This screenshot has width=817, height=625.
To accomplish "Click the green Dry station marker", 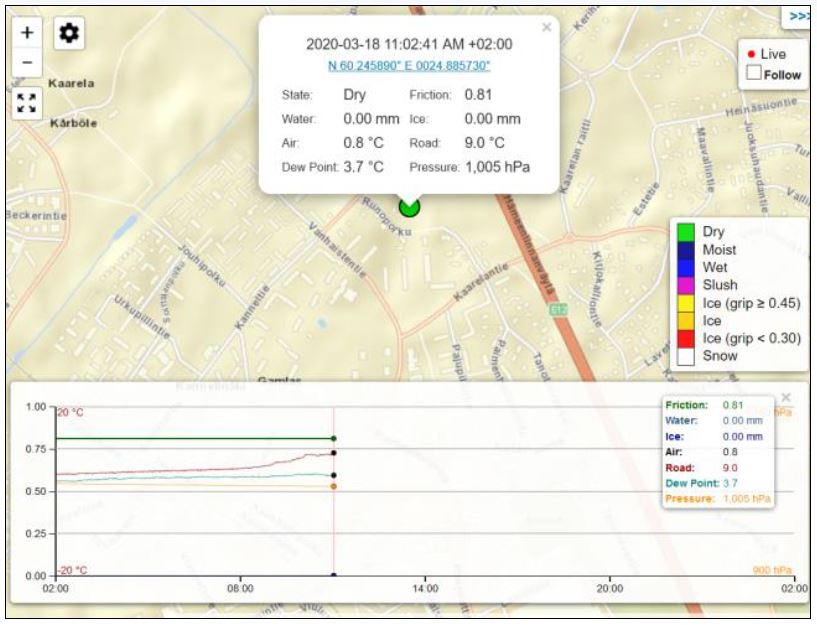I will click(x=409, y=207).
